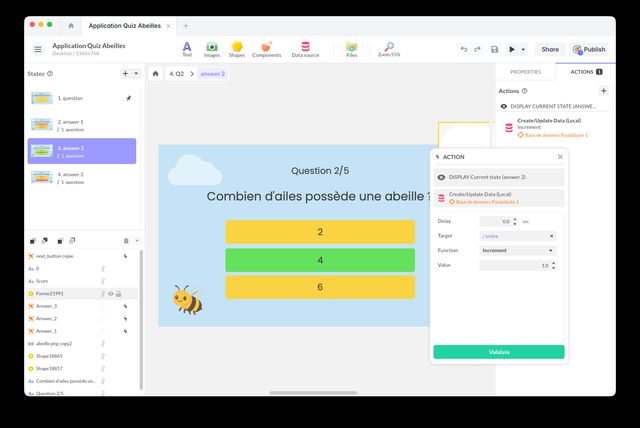Select next_button copie layer
Image resolution: width=640 pixels, height=428 pixels.
click(x=55, y=256)
